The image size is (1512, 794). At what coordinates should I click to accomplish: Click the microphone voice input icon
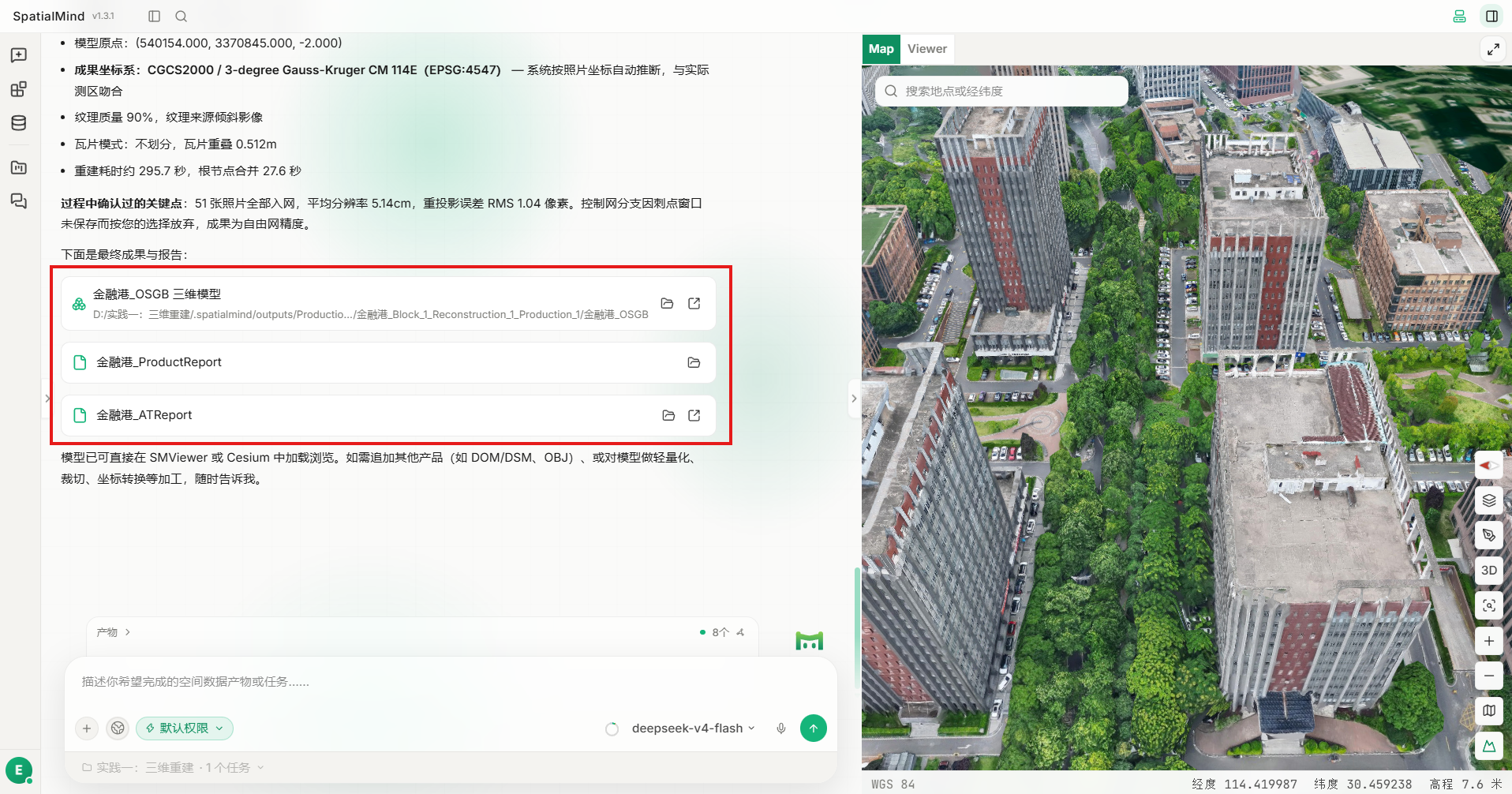(780, 728)
